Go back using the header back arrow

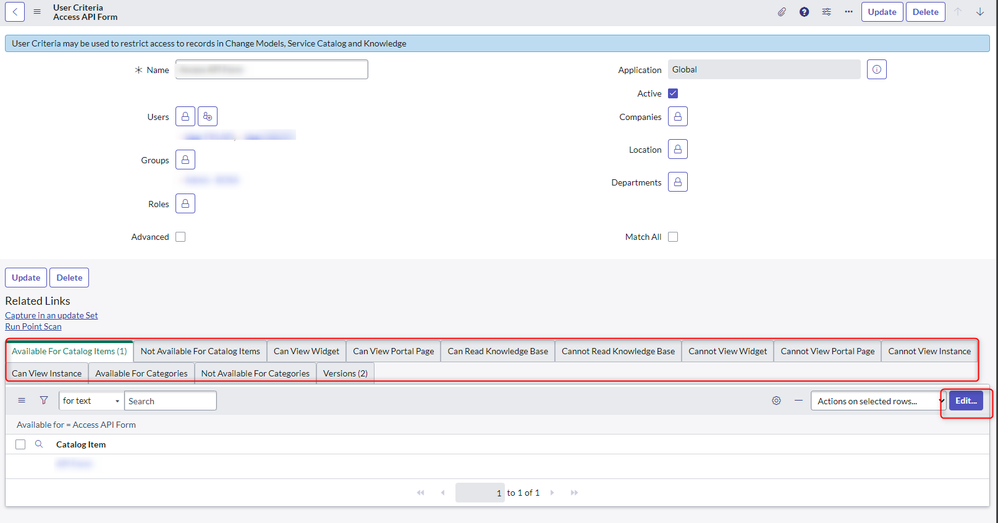click(x=15, y=11)
